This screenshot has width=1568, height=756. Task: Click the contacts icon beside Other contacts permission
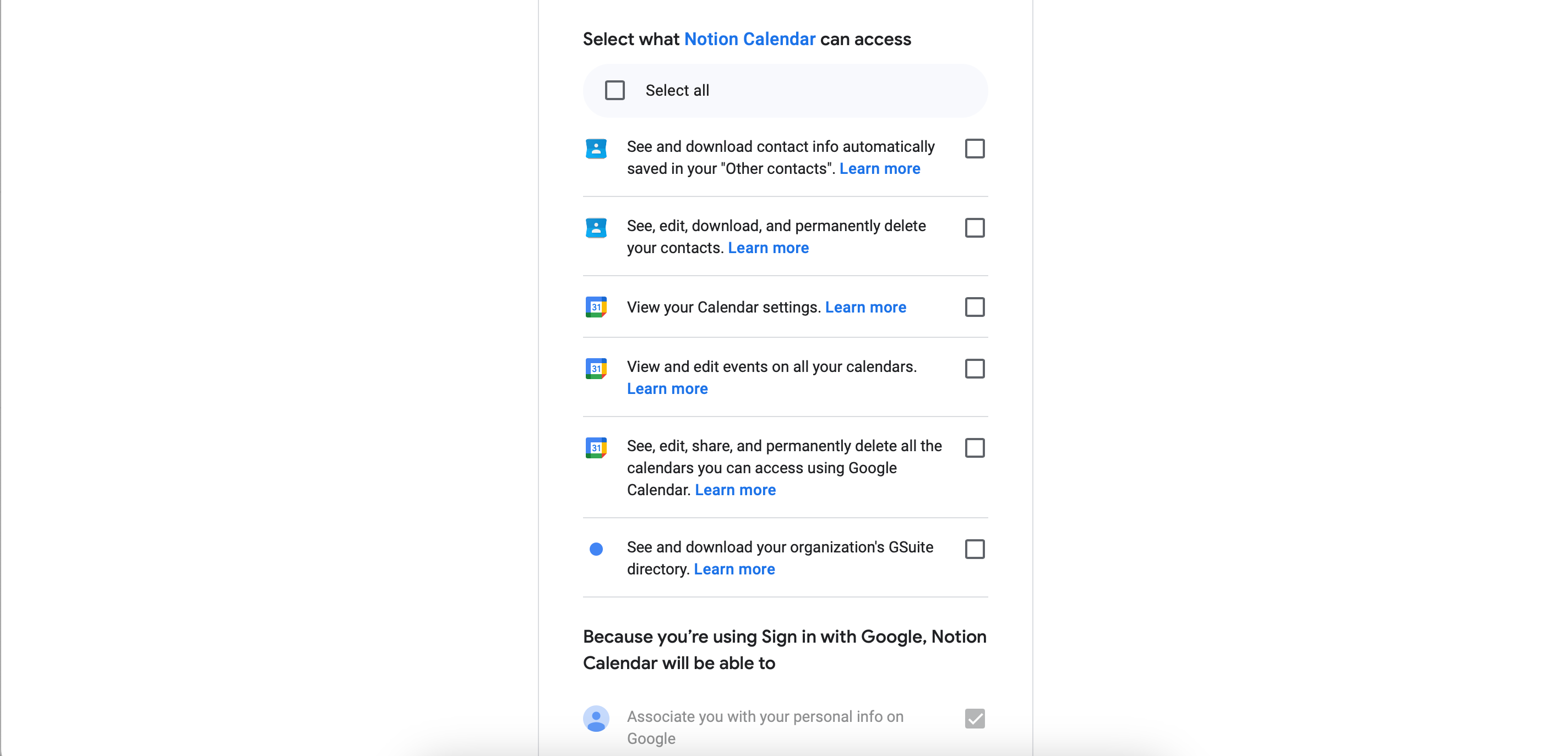point(596,149)
